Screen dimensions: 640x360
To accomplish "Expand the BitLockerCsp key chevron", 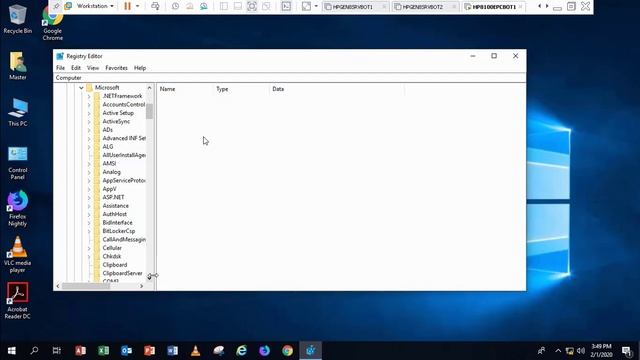I will 89,231.
